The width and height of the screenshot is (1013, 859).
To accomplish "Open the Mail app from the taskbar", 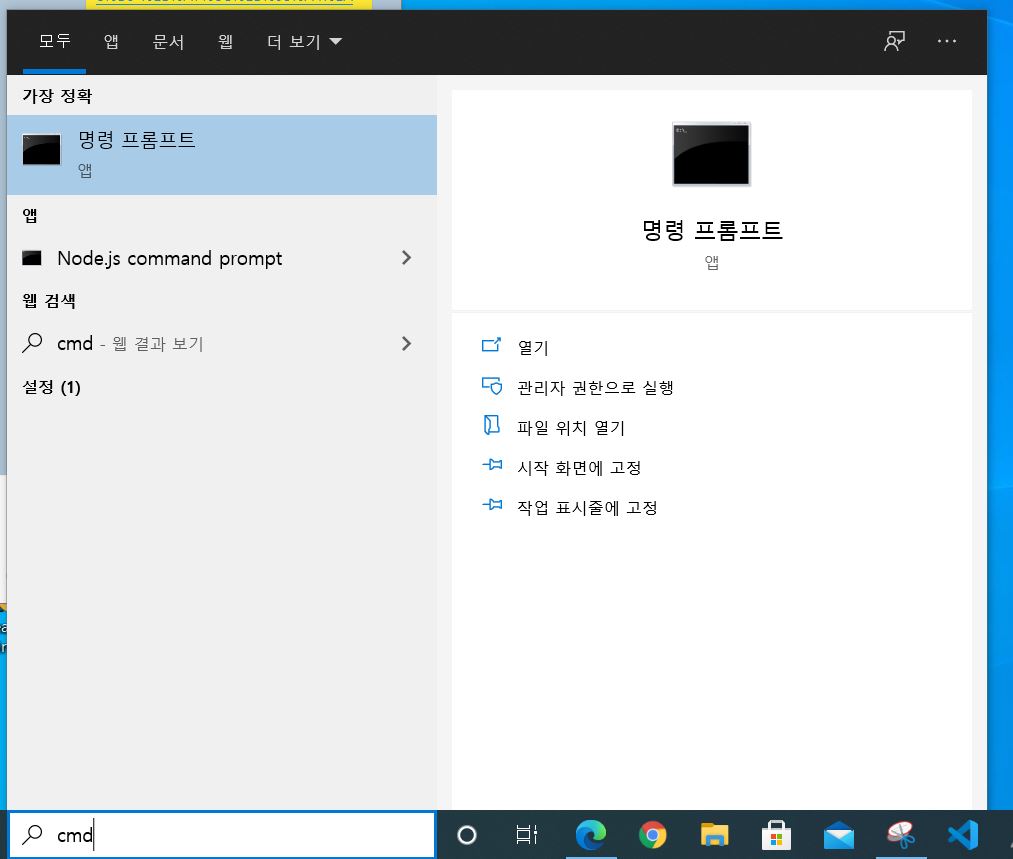I will [839, 836].
